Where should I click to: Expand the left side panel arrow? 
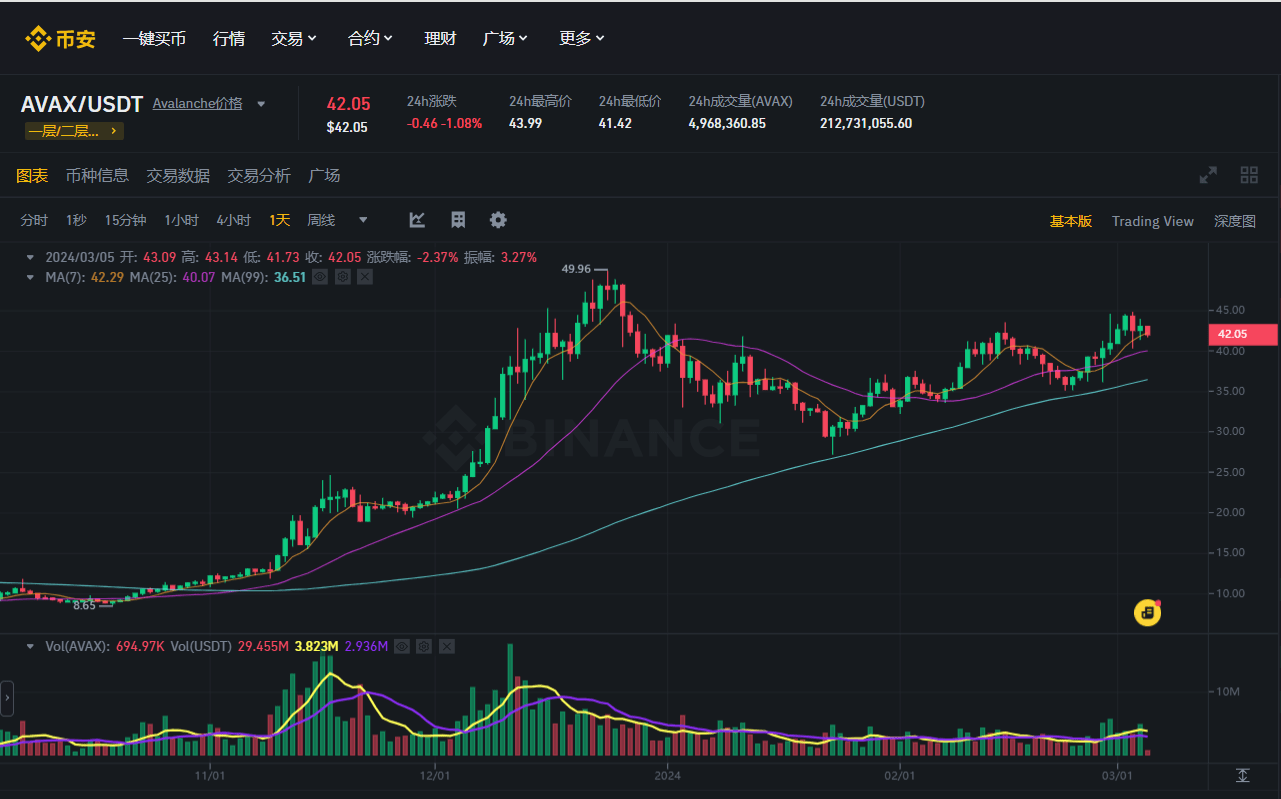tap(7, 697)
